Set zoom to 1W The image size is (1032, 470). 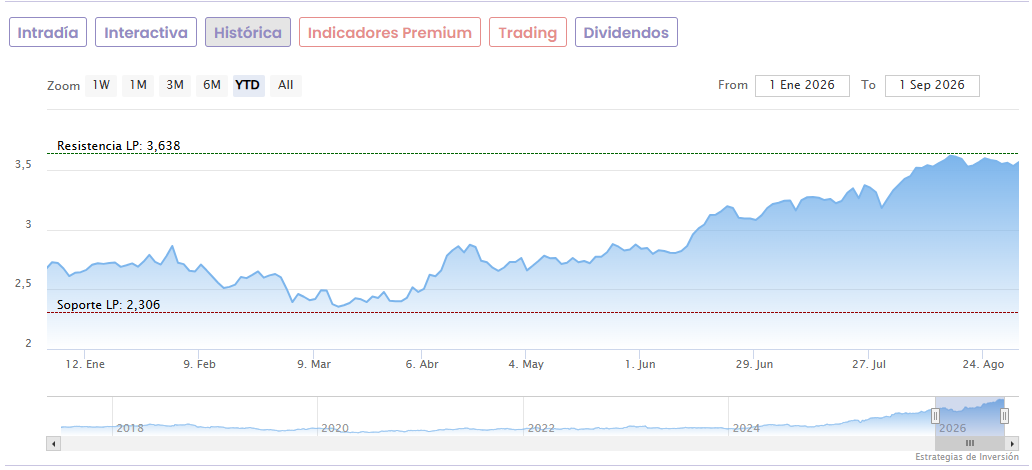[101, 86]
